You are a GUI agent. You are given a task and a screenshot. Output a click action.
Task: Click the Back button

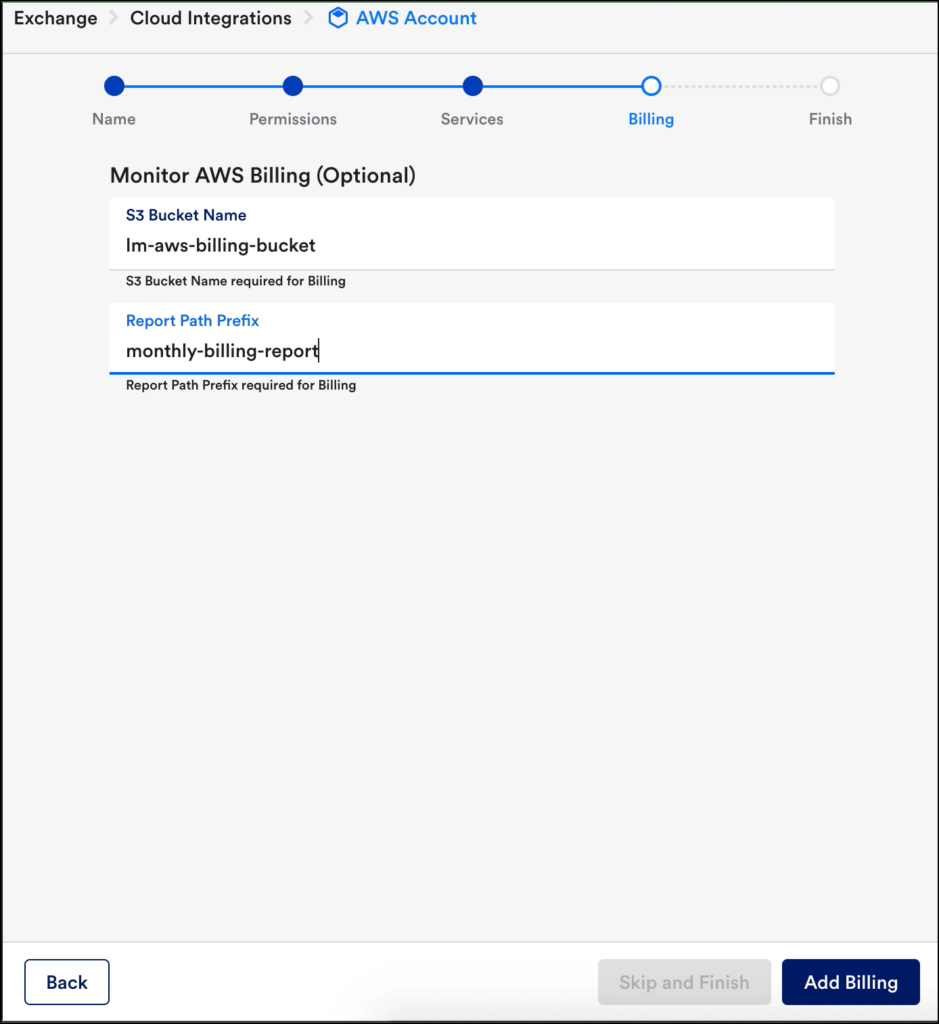tap(67, 982)
